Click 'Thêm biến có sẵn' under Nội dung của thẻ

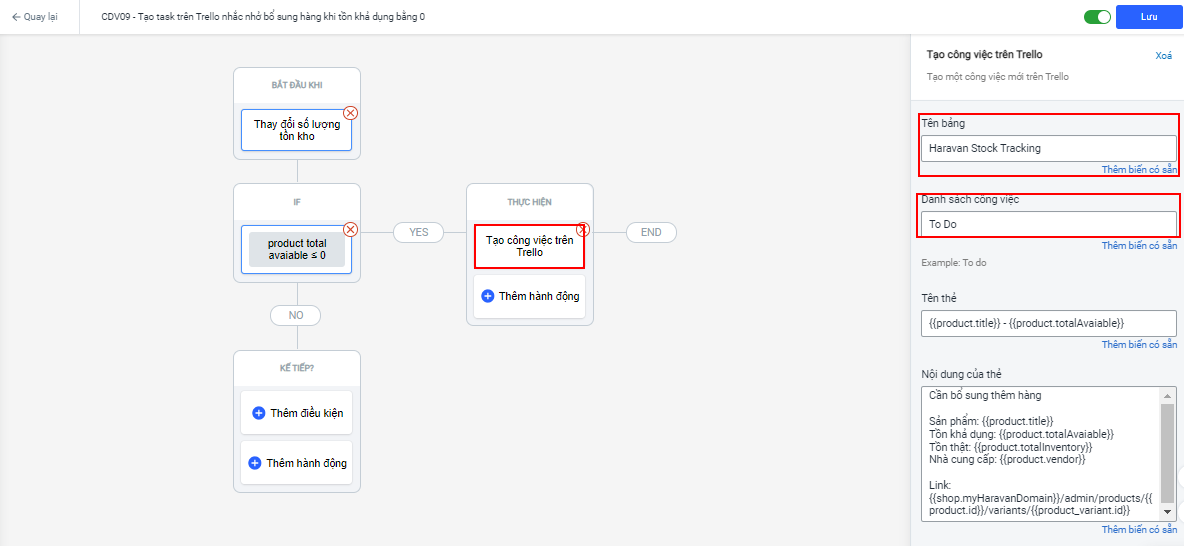(1139, 530)
